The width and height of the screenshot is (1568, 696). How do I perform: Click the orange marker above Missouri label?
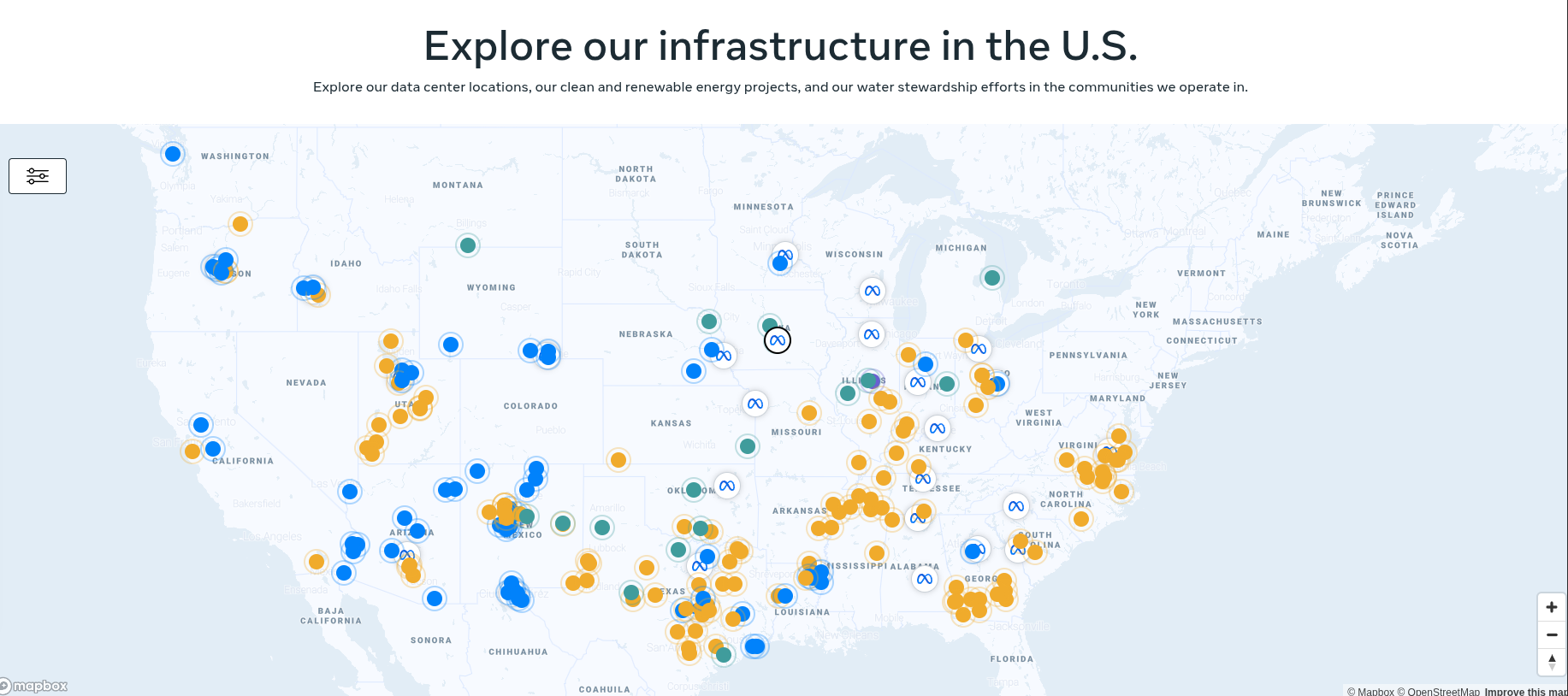point(809,414)
